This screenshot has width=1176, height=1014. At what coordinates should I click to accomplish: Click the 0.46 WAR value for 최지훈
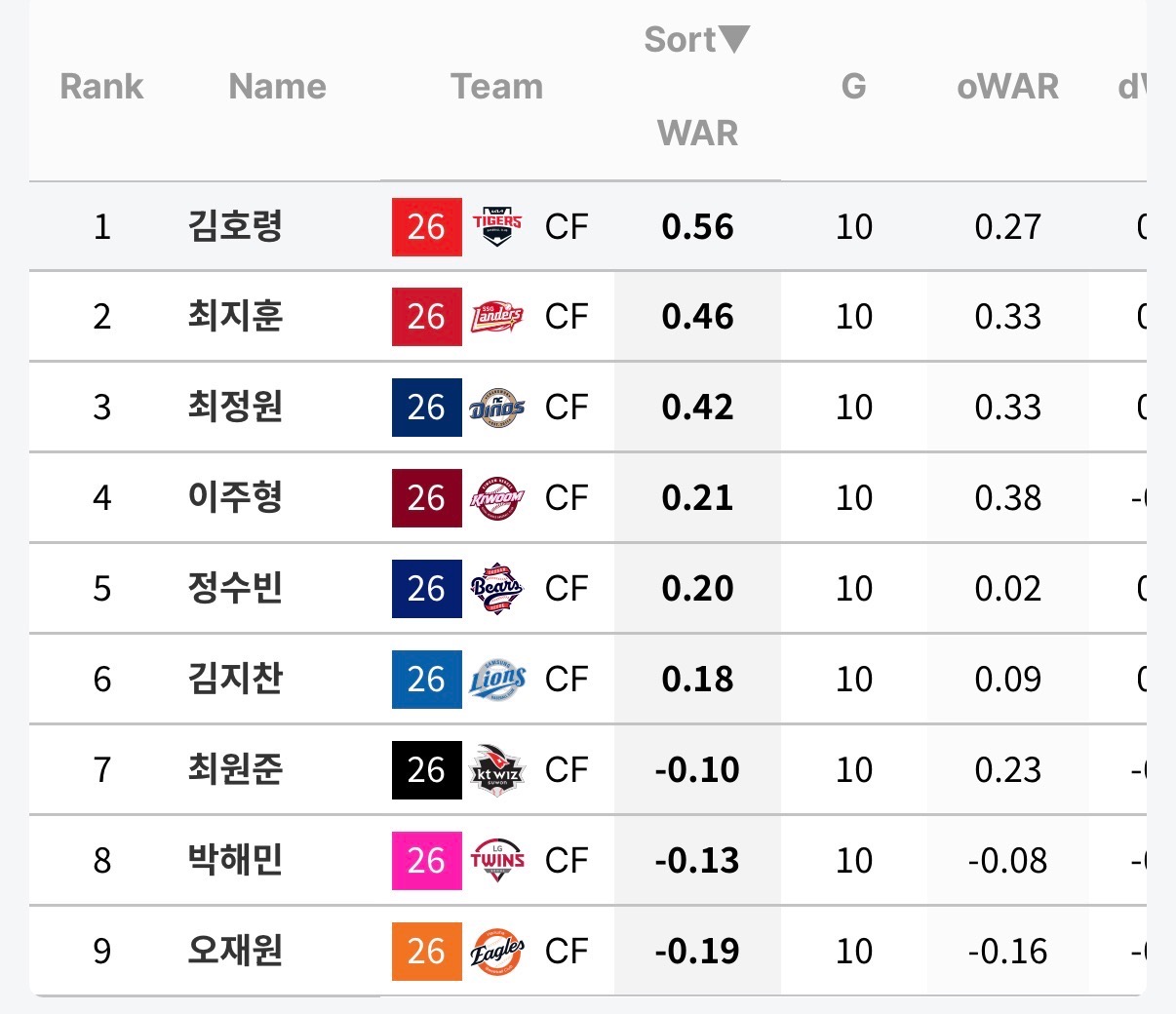[697, 317]
